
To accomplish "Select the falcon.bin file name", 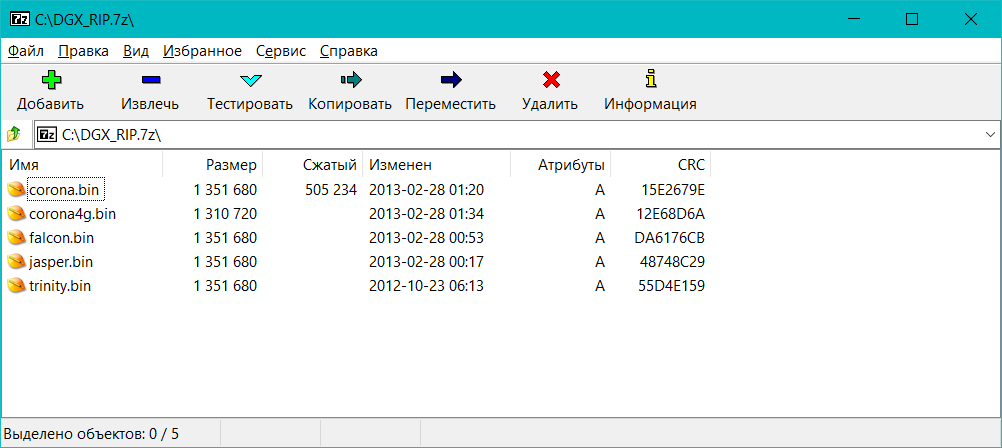I will 61,238.
